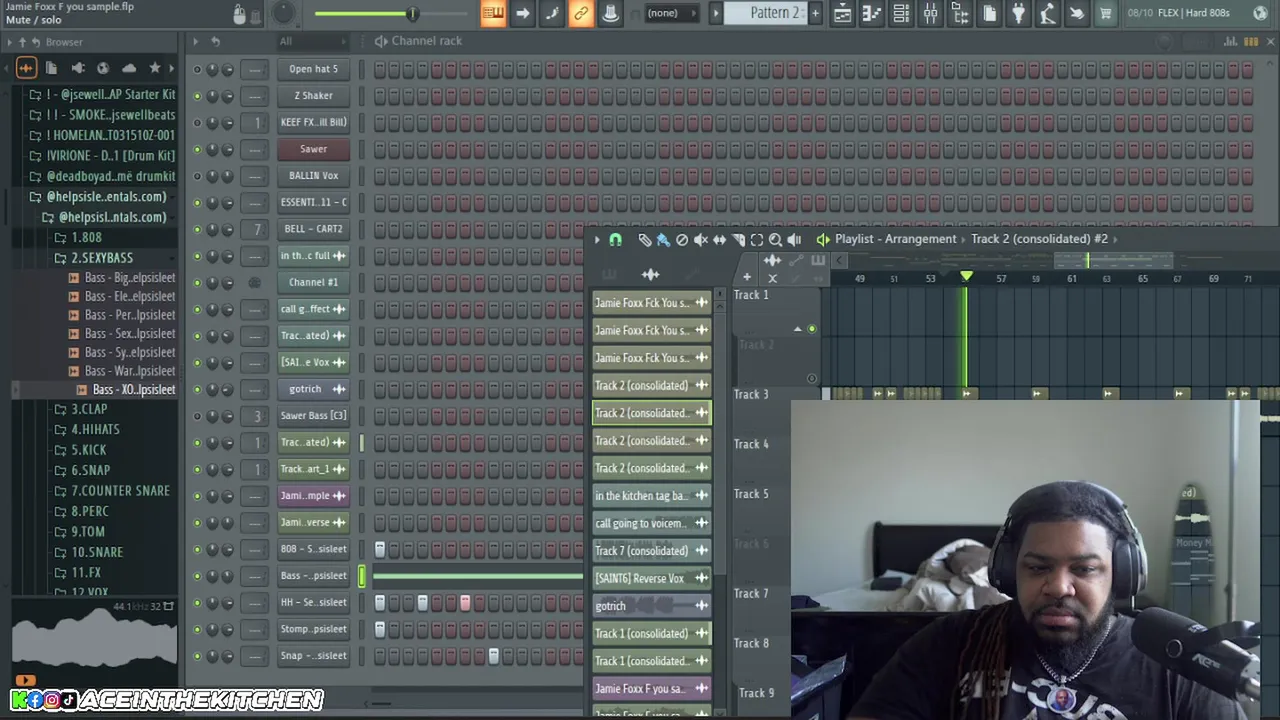The height and width of the screenshot is (720, 1280).
Task: Click the shopping cart content library icon
Action: 1105,13
